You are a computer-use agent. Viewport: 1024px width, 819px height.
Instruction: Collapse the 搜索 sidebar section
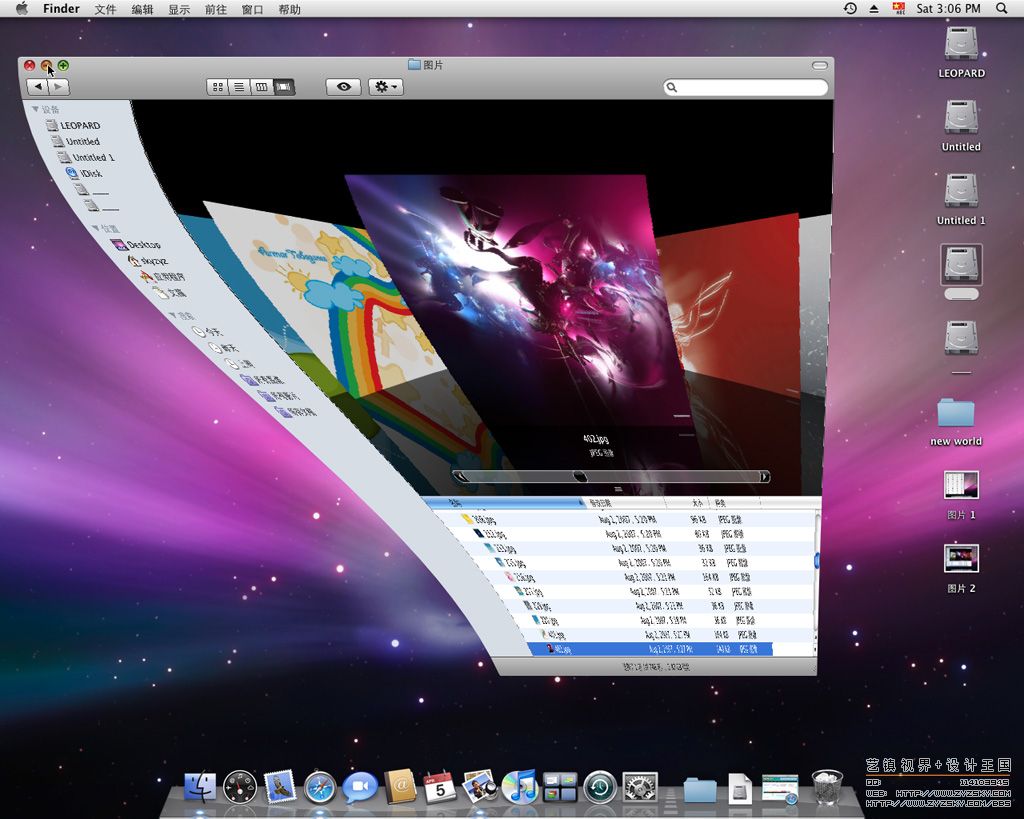[173, 315]
